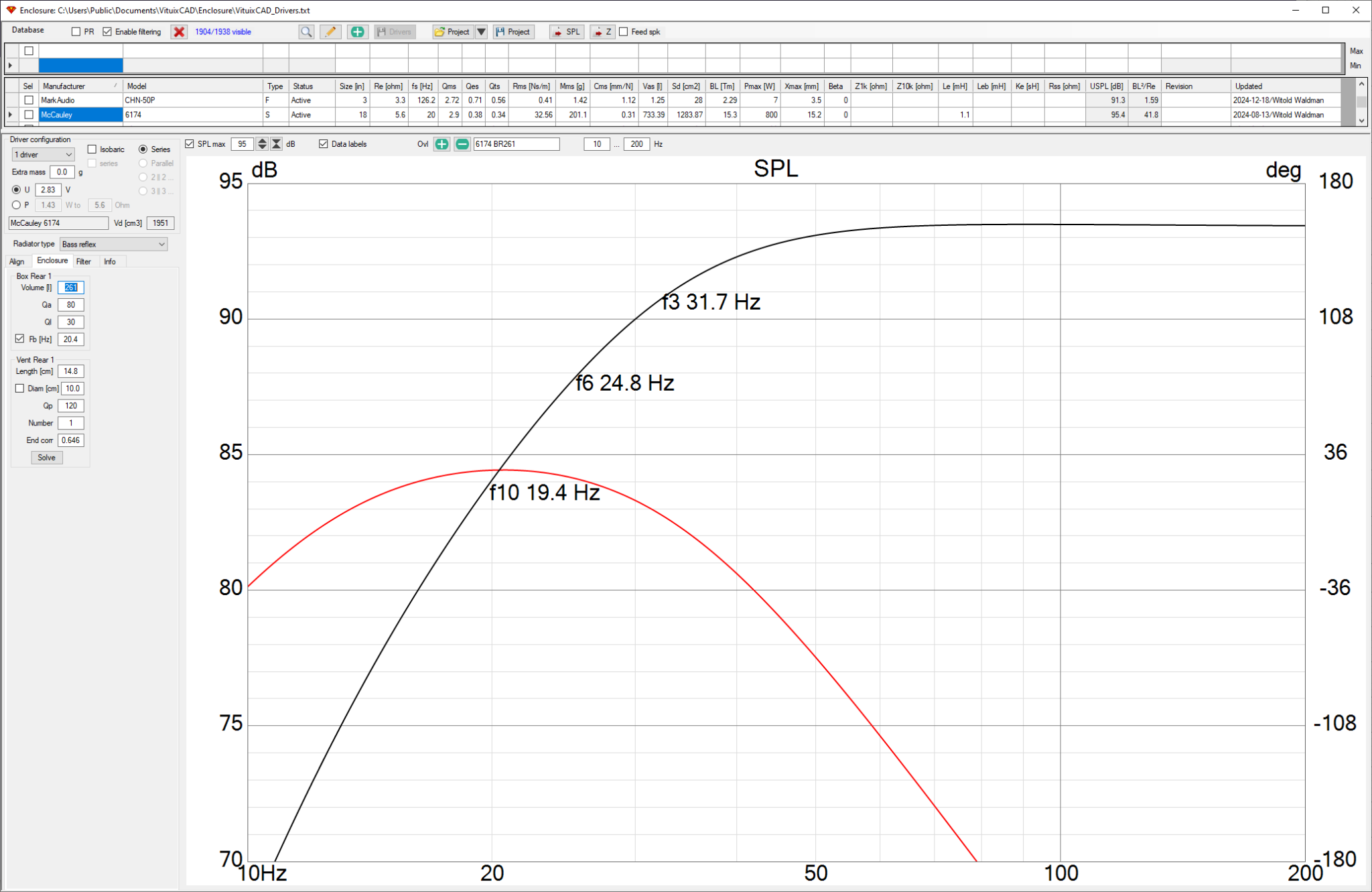The width and height of the screenshot is (1372, 892).
Task: Select the P power radio button
Action: [x=17, y=205]
